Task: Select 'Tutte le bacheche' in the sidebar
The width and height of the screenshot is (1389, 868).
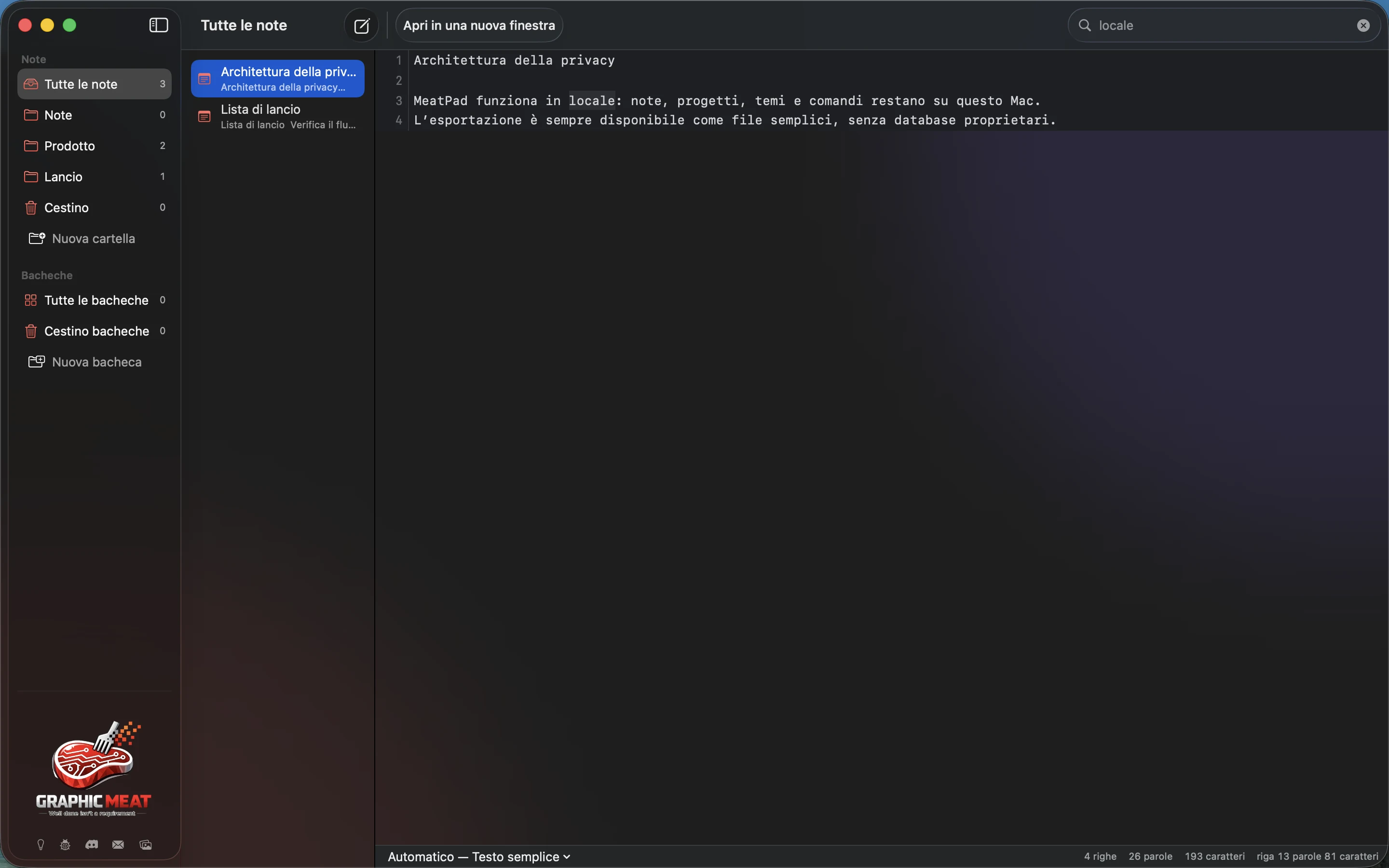Action: (94, 300)
